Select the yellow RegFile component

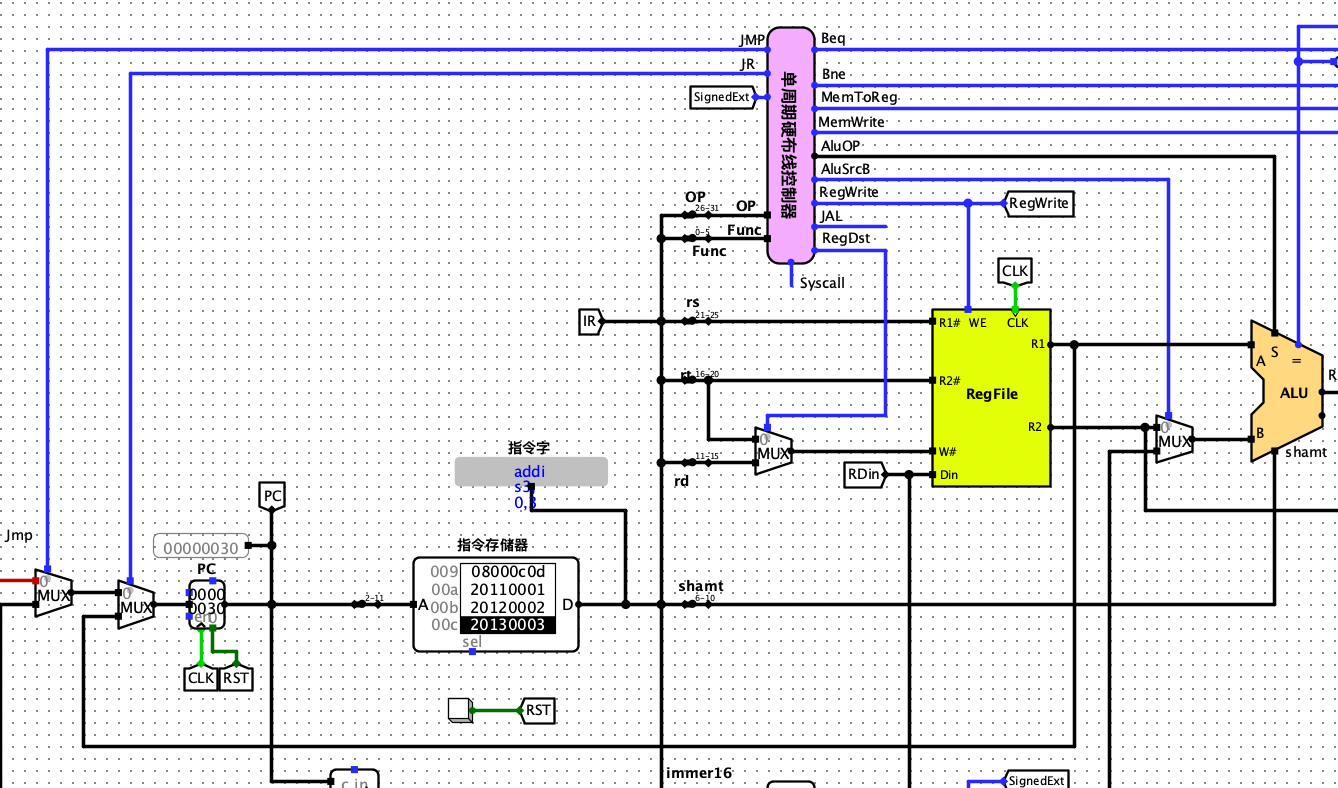[x=991, y=397]
